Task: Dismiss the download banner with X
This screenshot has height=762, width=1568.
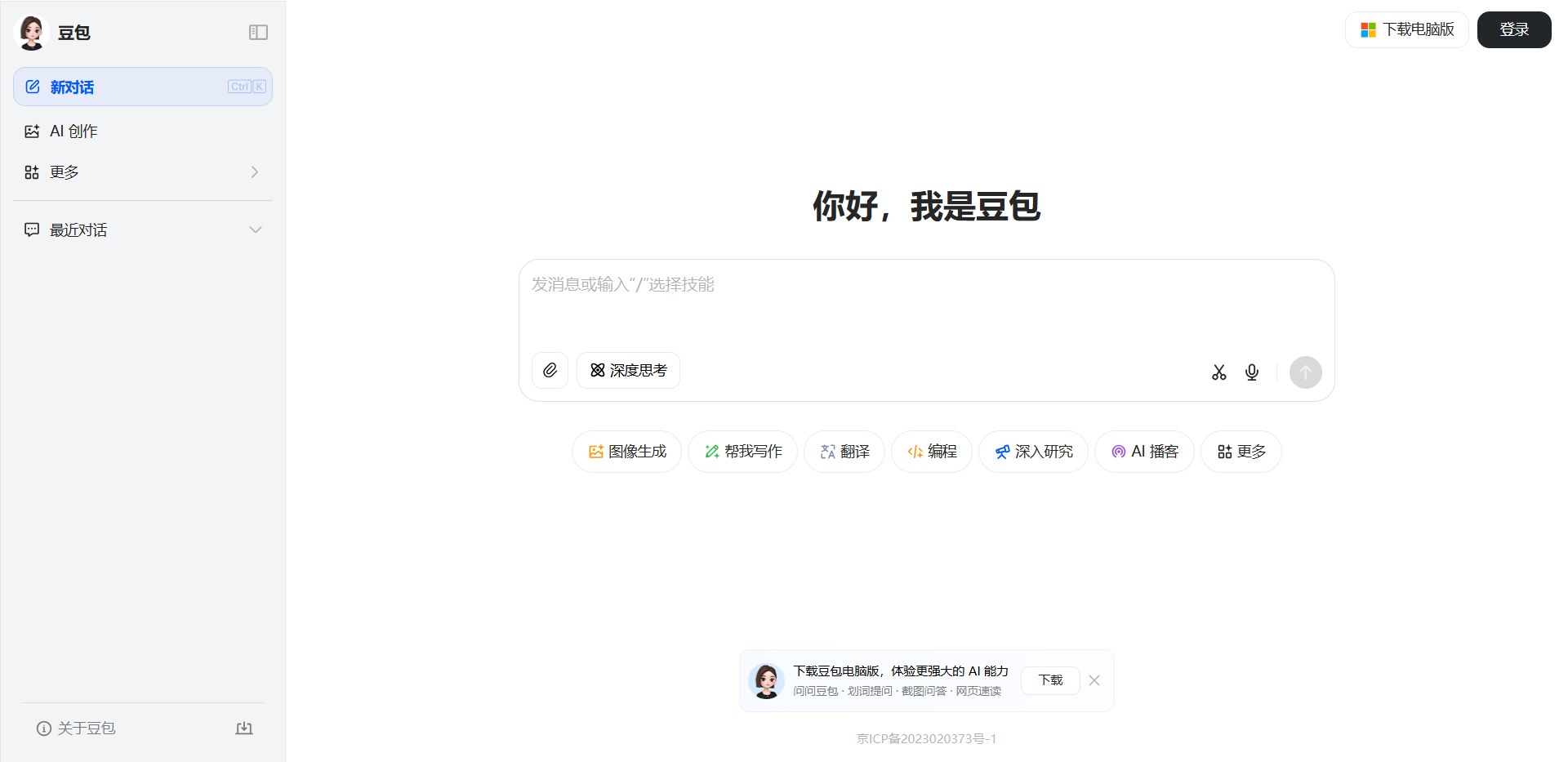Action: [x=1094, y=680]
